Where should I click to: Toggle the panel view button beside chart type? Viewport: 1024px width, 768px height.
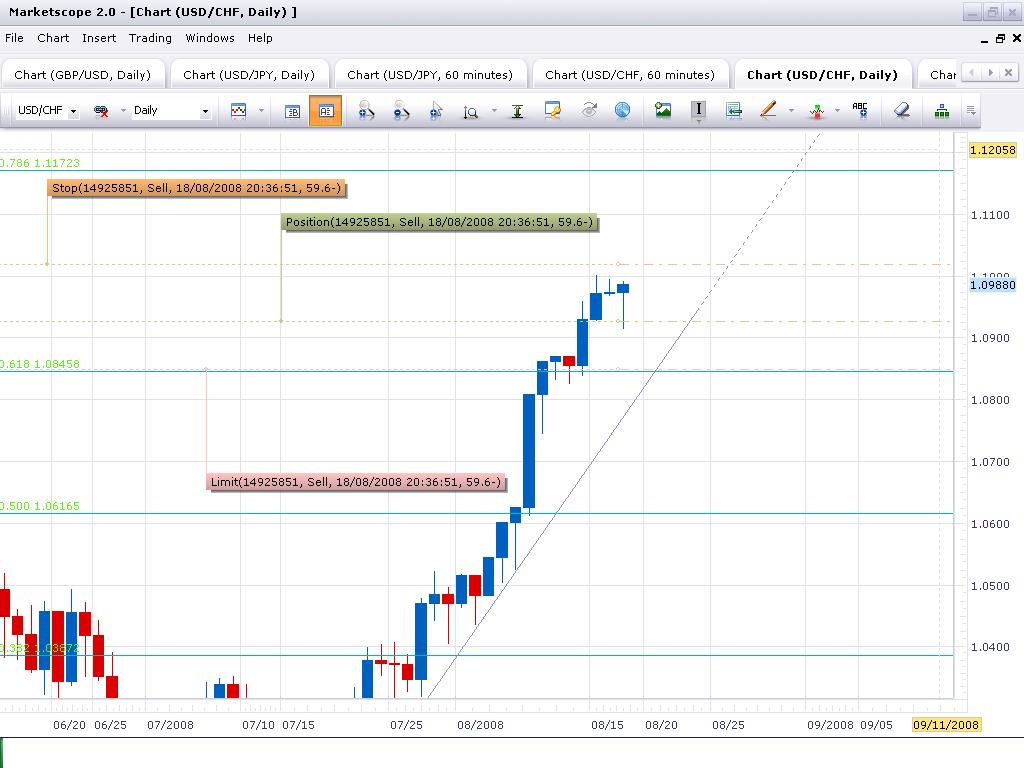tap(293, 110)
